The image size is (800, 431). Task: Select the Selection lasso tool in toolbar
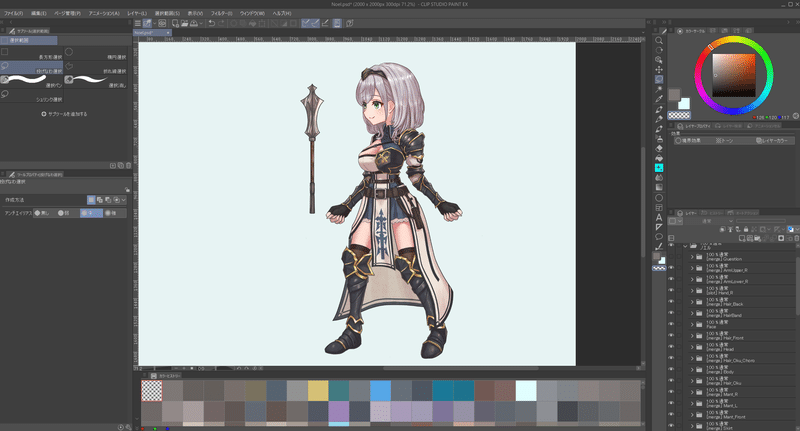click(659, 80)
